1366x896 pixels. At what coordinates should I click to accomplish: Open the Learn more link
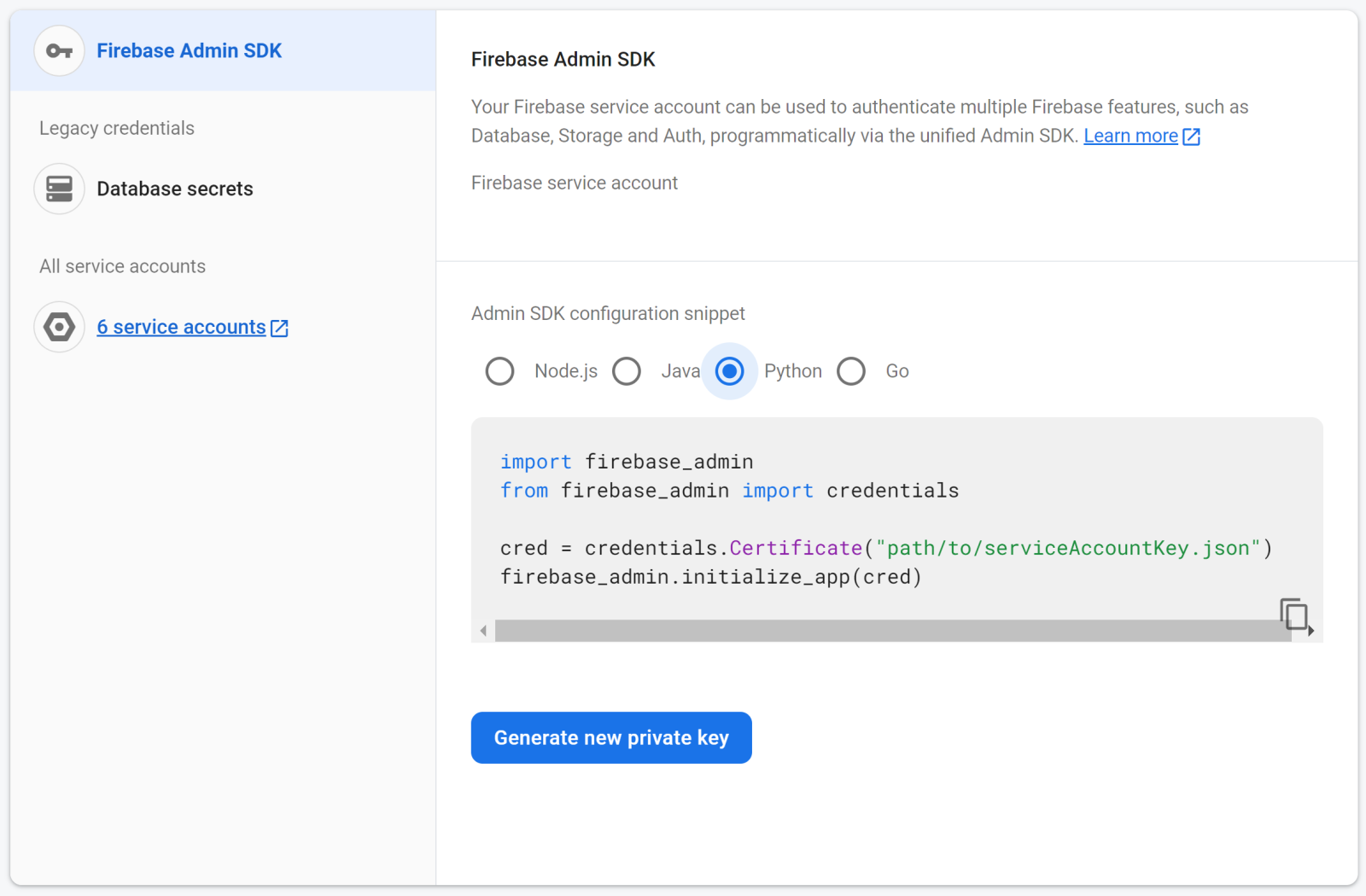pos(1130,137)
